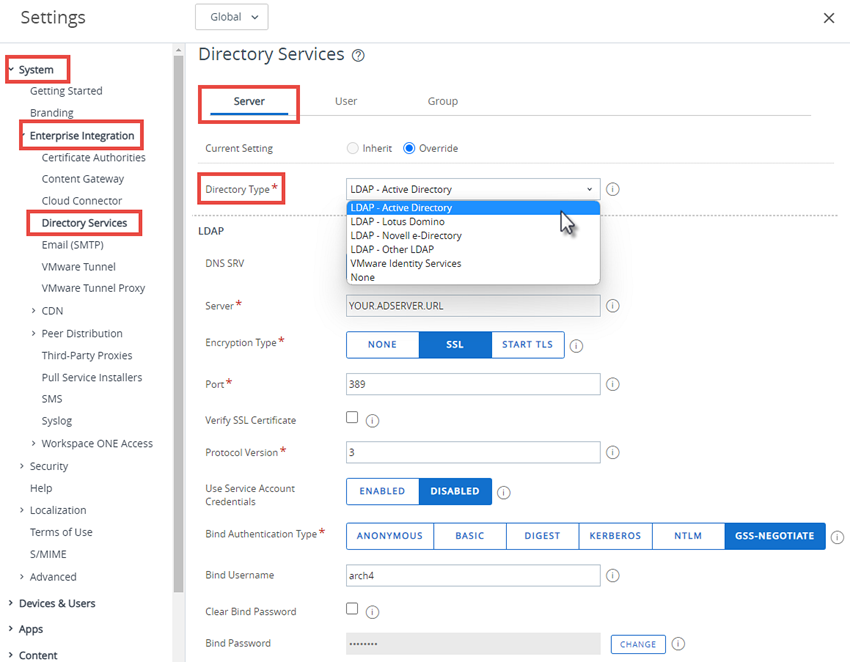Screen dimensions: 850x662
Task: Switch to the User tab
Action: click(346, 101)
